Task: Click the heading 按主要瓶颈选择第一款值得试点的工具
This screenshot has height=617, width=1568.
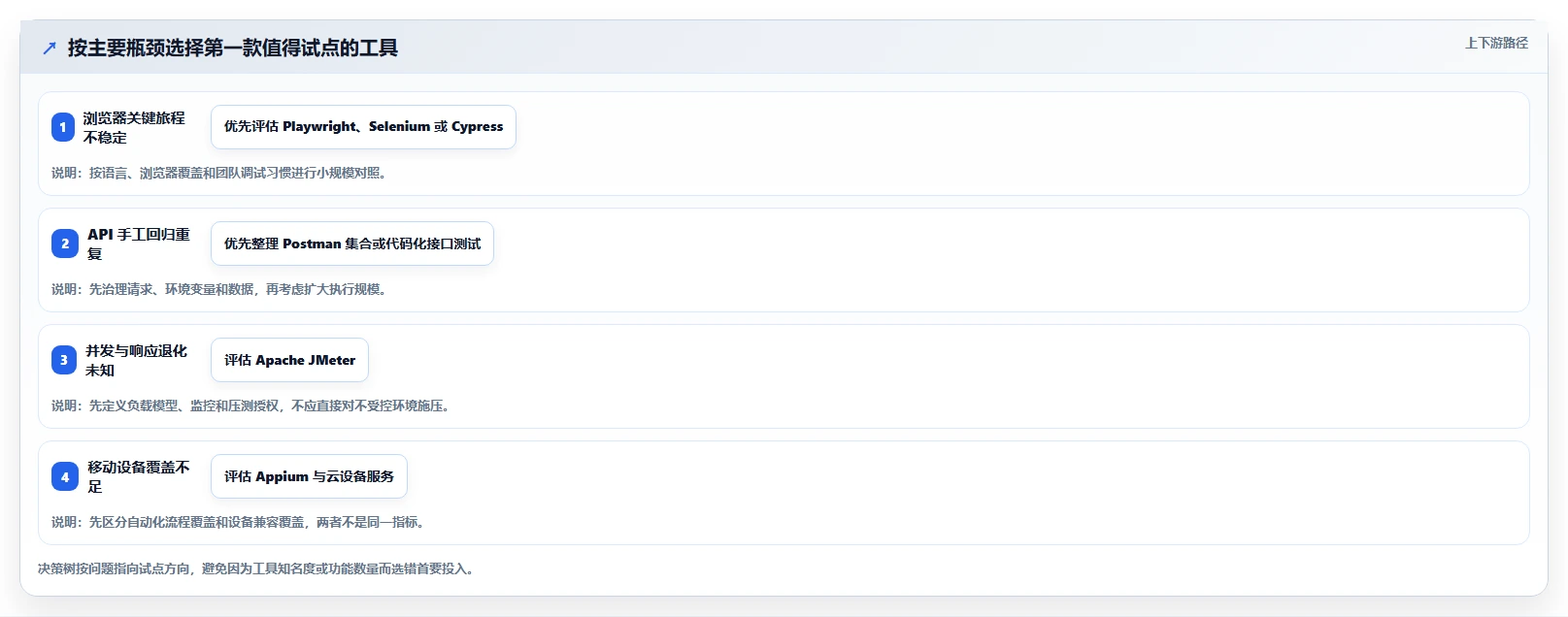Action: (x=233, y=48)
